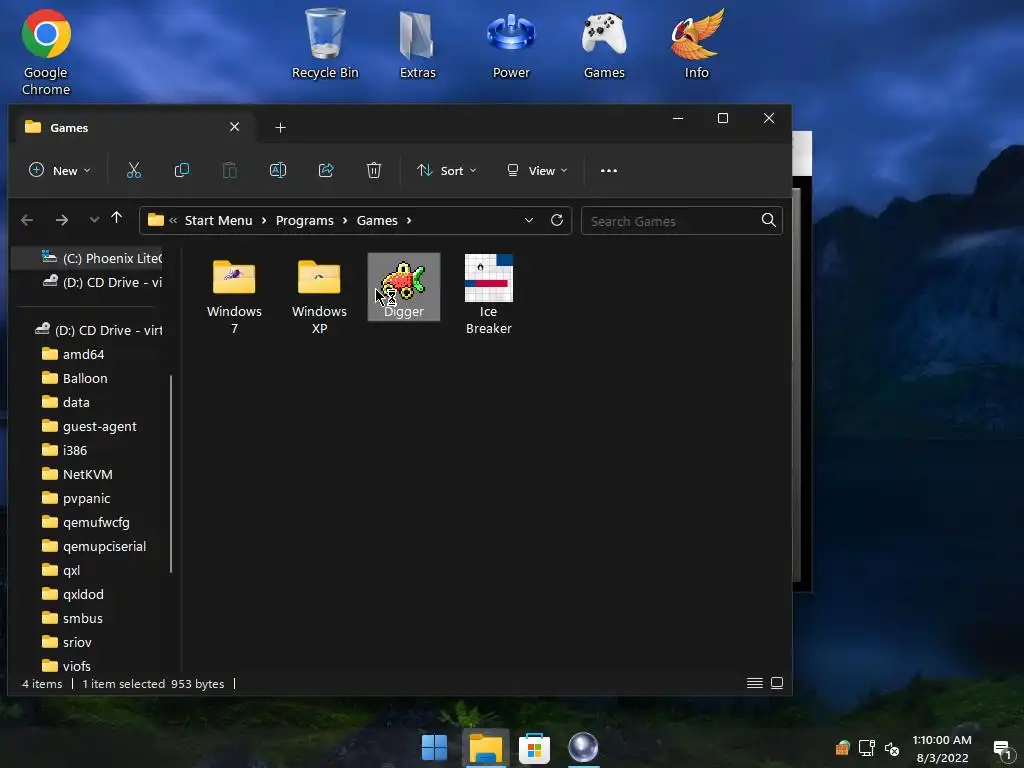Open the Games controller desktop icon
The height and width of the screenshot is (768, 1024).
pos(604,44)
